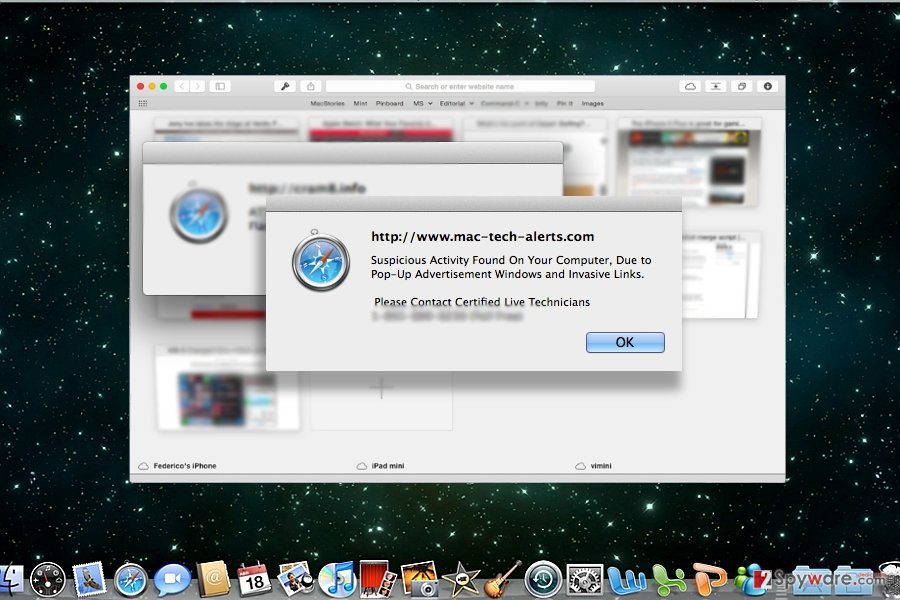
Task: Click Safari compass icon in background dialog
Action: [x=199, y=213]
